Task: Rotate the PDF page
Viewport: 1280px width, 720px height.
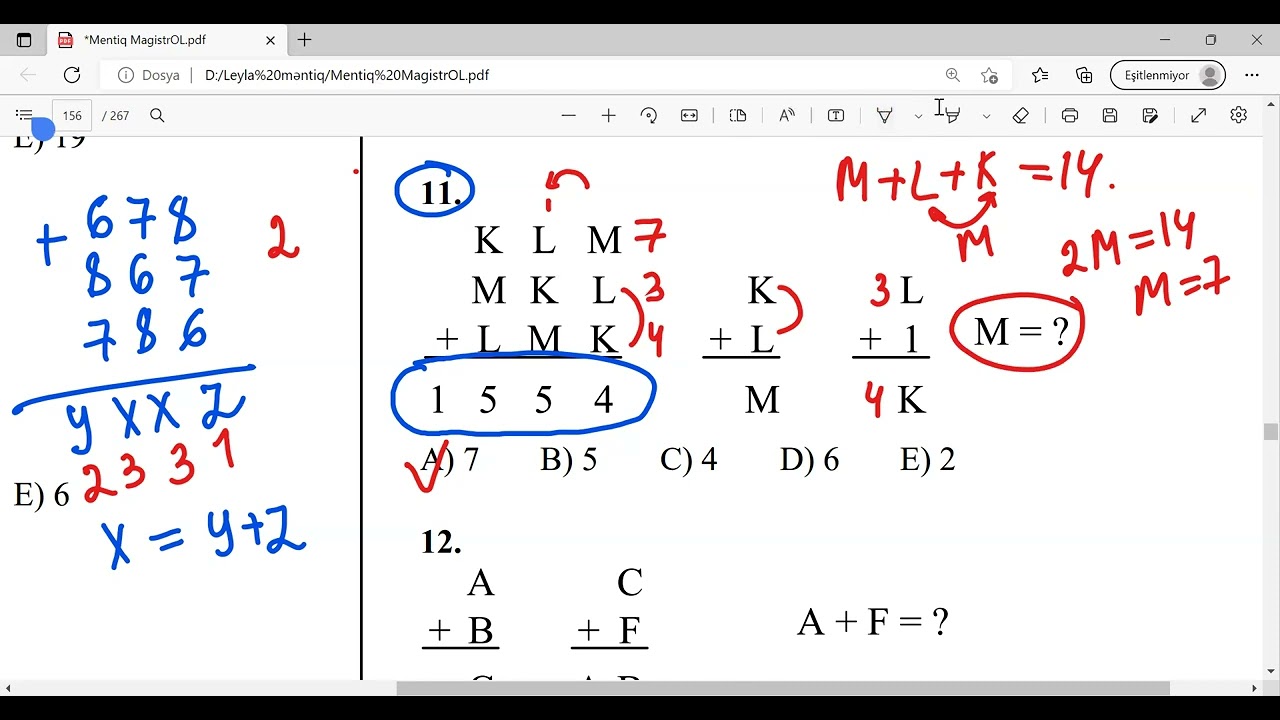Action: (649, 116)
